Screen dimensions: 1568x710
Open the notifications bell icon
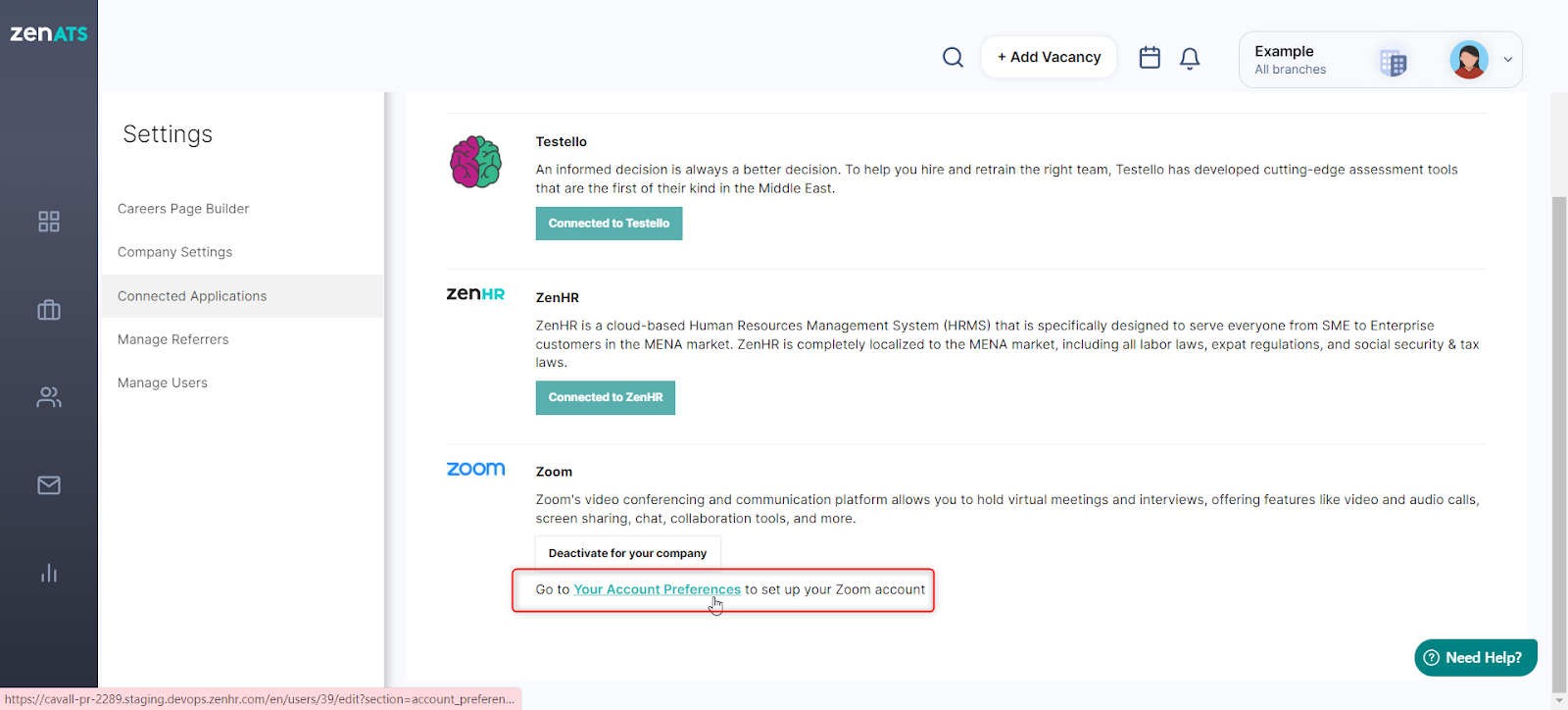(x=1190, y=59)
